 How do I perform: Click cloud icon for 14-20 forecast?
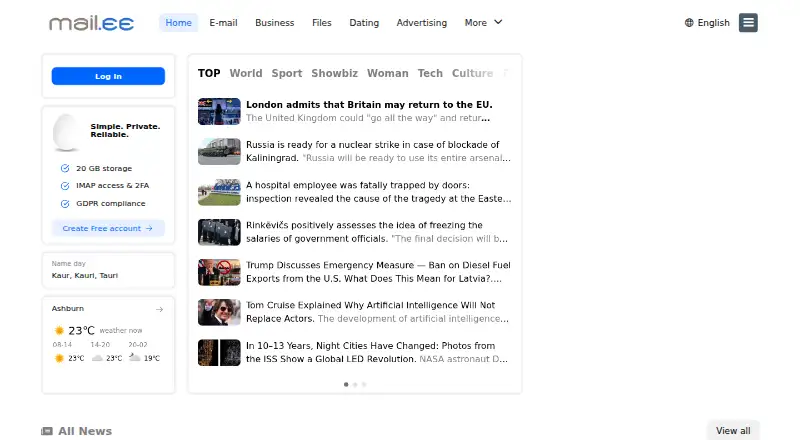[x=97, y=358]
